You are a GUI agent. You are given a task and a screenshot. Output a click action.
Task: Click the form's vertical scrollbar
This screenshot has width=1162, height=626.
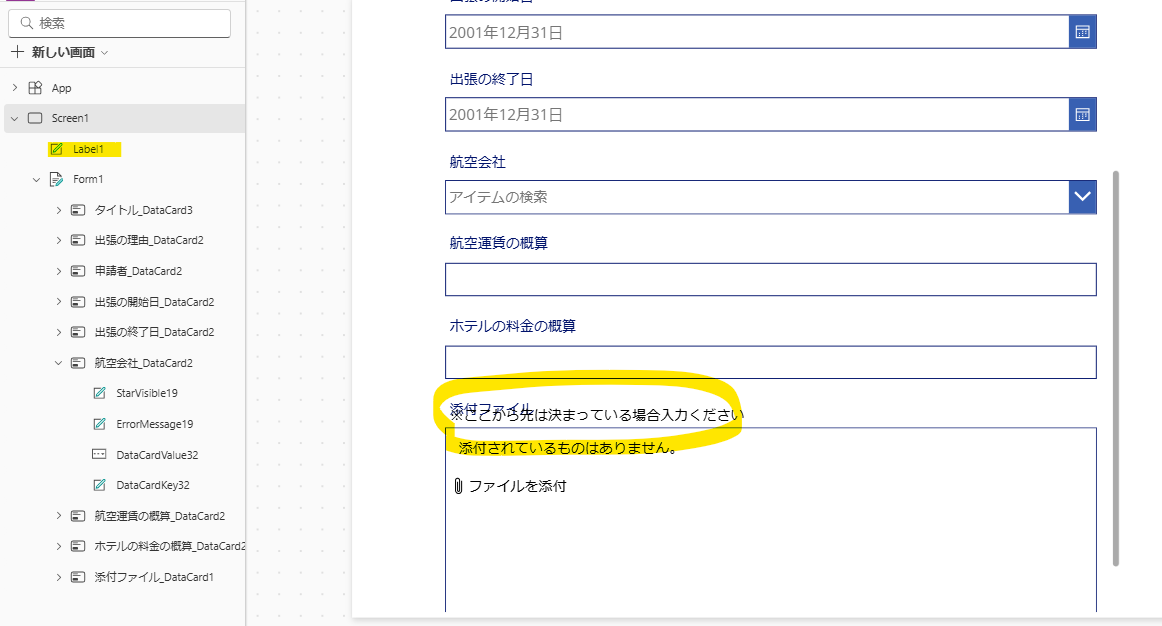coord(1115,368)
